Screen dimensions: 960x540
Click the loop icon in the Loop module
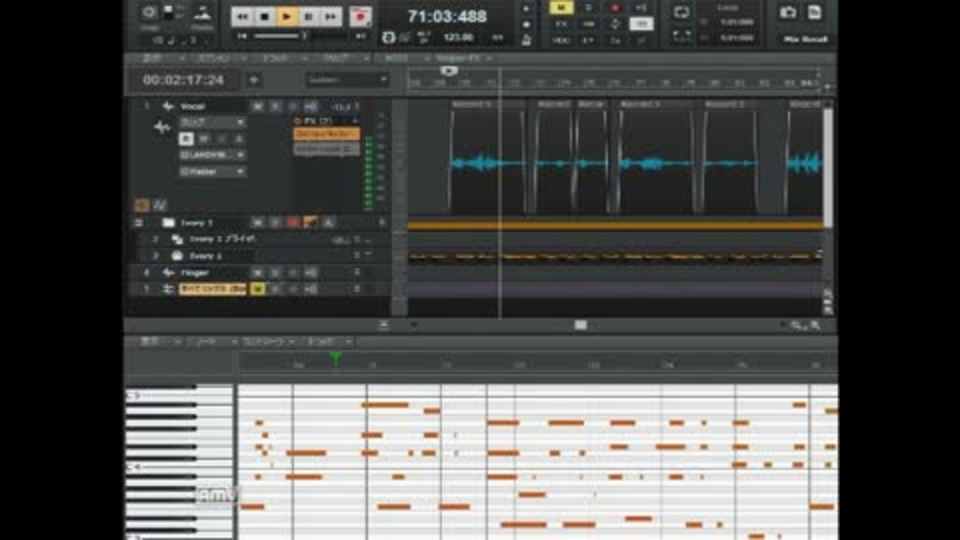681,12
